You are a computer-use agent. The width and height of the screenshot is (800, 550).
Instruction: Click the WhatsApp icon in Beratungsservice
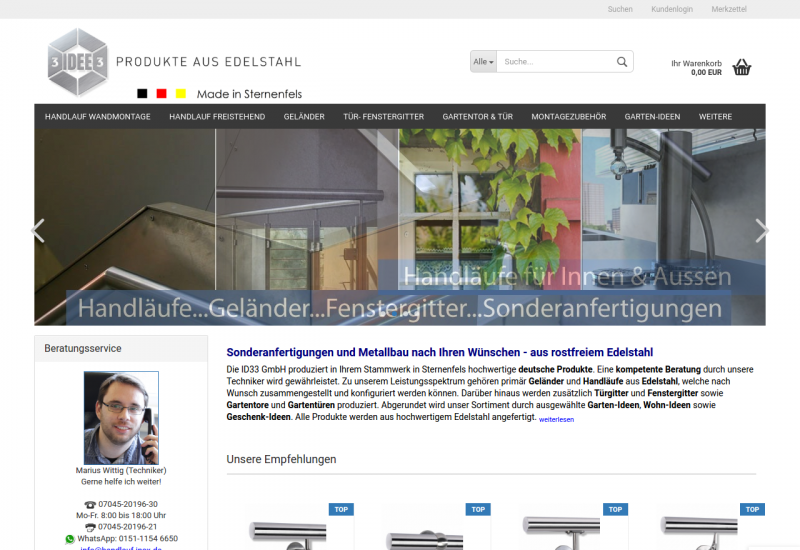point(70,539)
